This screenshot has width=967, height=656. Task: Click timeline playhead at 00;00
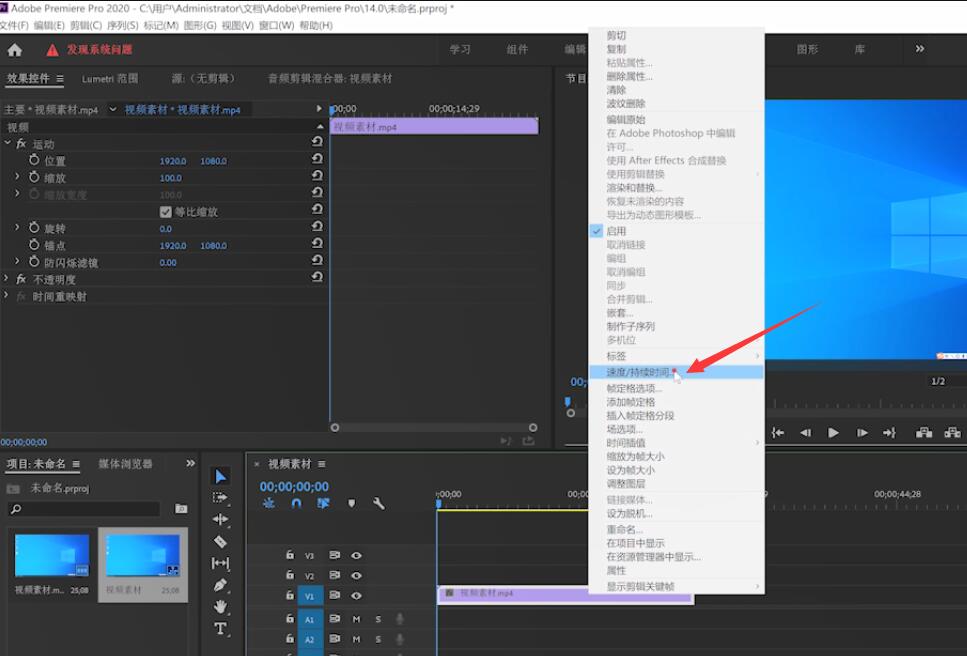pos(438,503)
